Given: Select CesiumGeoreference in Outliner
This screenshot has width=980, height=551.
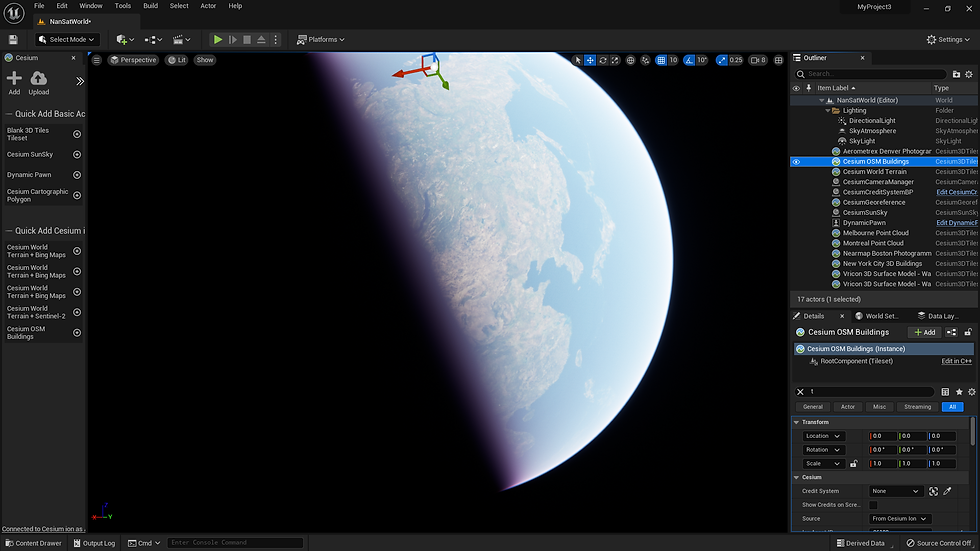Looking at the screenshot, I should tap(874, 202).
